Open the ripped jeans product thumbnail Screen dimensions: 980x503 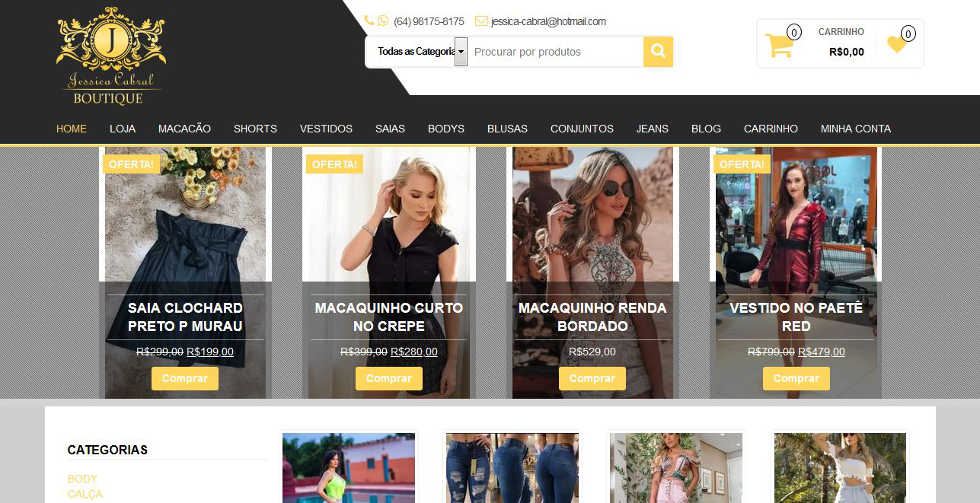click(x=512, y=468)
